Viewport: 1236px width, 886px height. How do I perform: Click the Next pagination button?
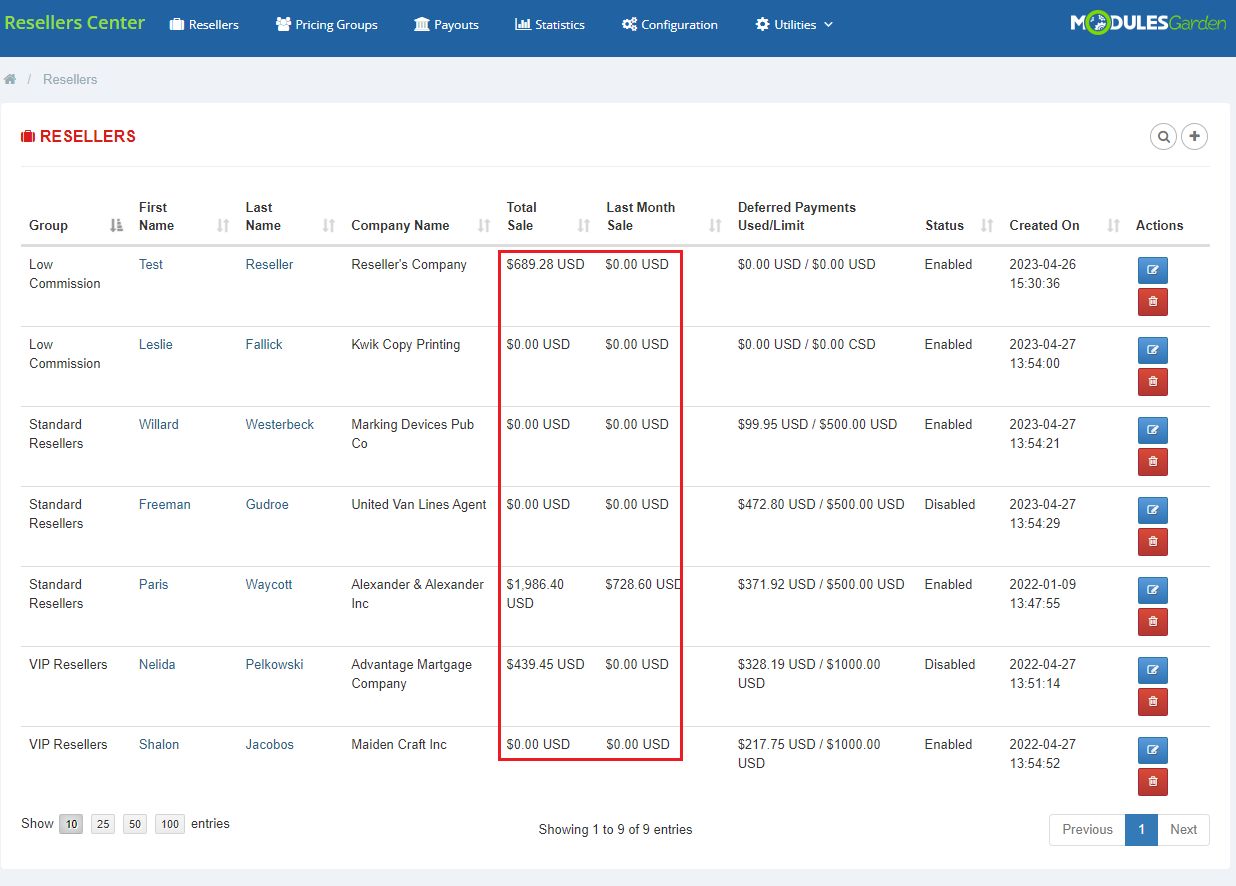1183,830
